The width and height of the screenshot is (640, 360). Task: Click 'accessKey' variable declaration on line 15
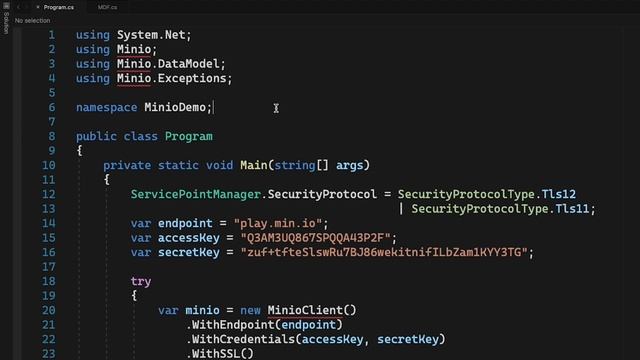189,238
